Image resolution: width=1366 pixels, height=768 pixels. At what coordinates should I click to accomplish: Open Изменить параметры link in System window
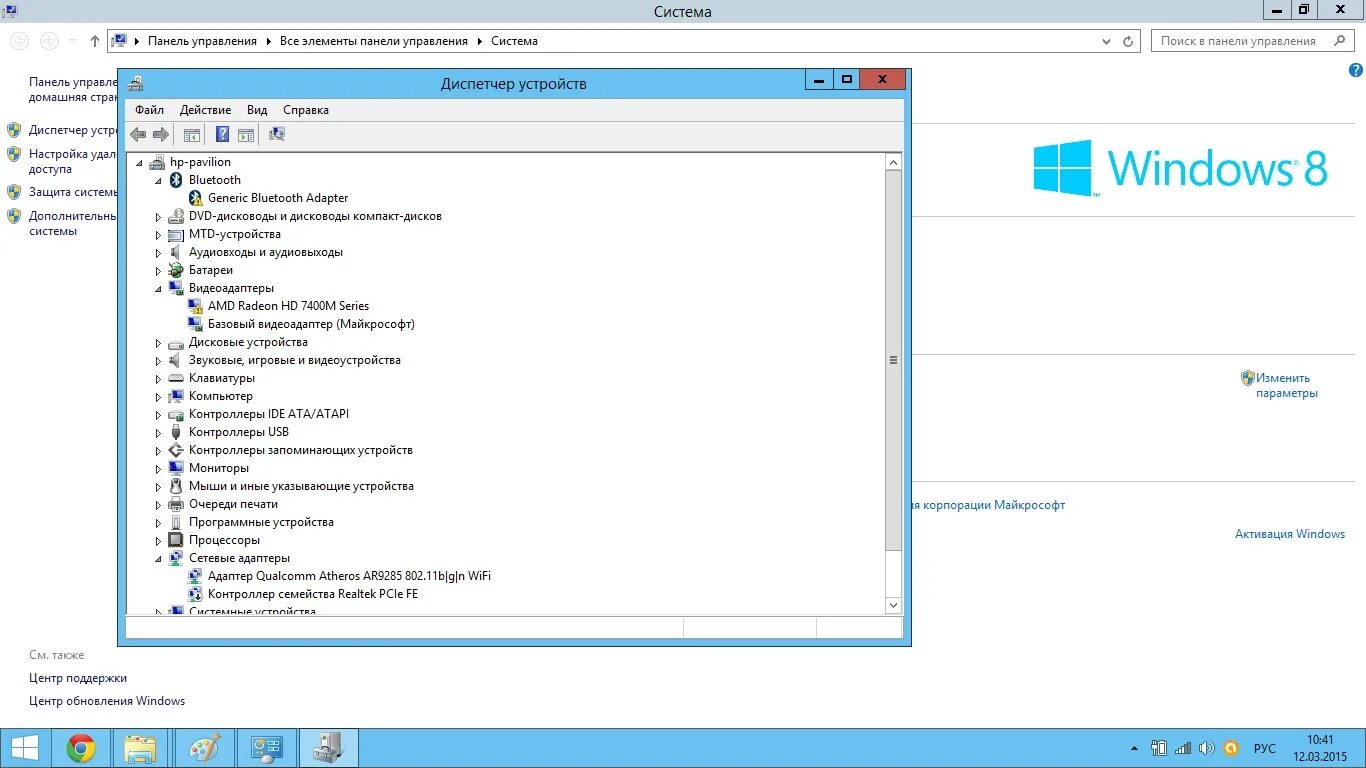click(1287, 386)
